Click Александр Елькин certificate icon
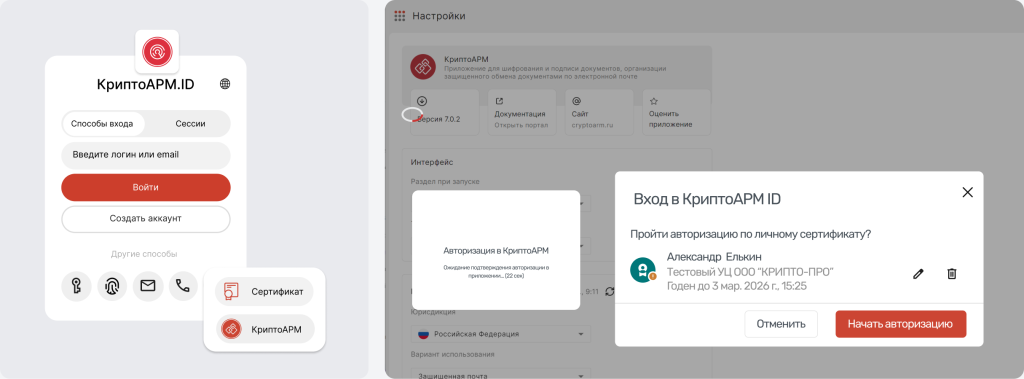The width and height of the screenshot is (1024, 379). click(643, 269)
